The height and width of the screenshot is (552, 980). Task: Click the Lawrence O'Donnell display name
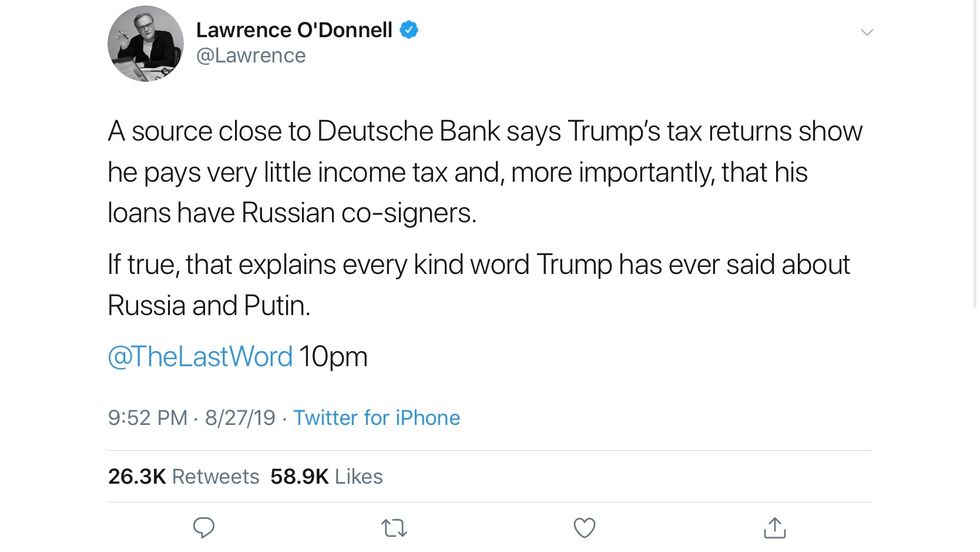[292, 30]
